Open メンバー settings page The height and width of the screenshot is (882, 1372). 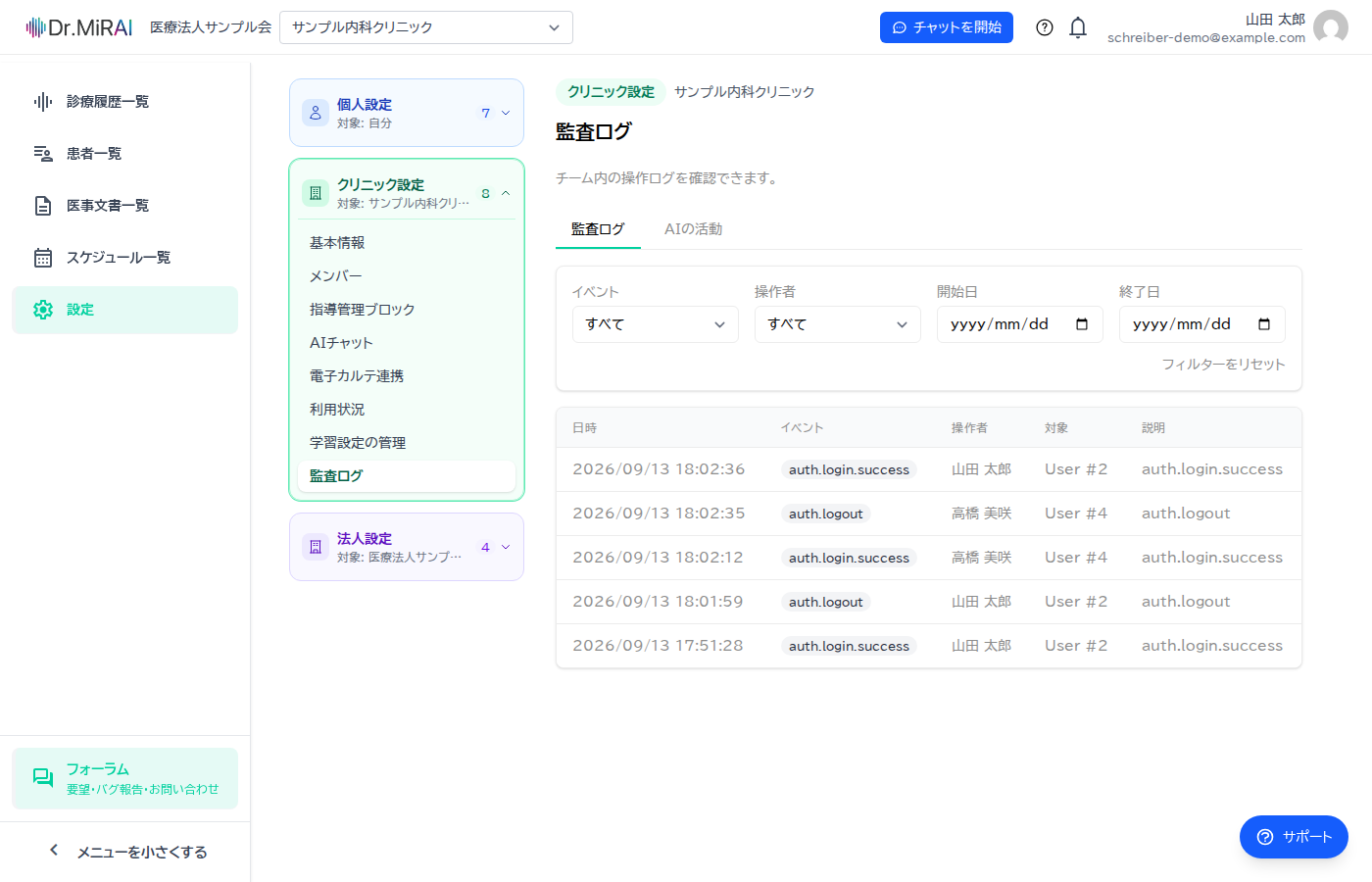[407, 276]
